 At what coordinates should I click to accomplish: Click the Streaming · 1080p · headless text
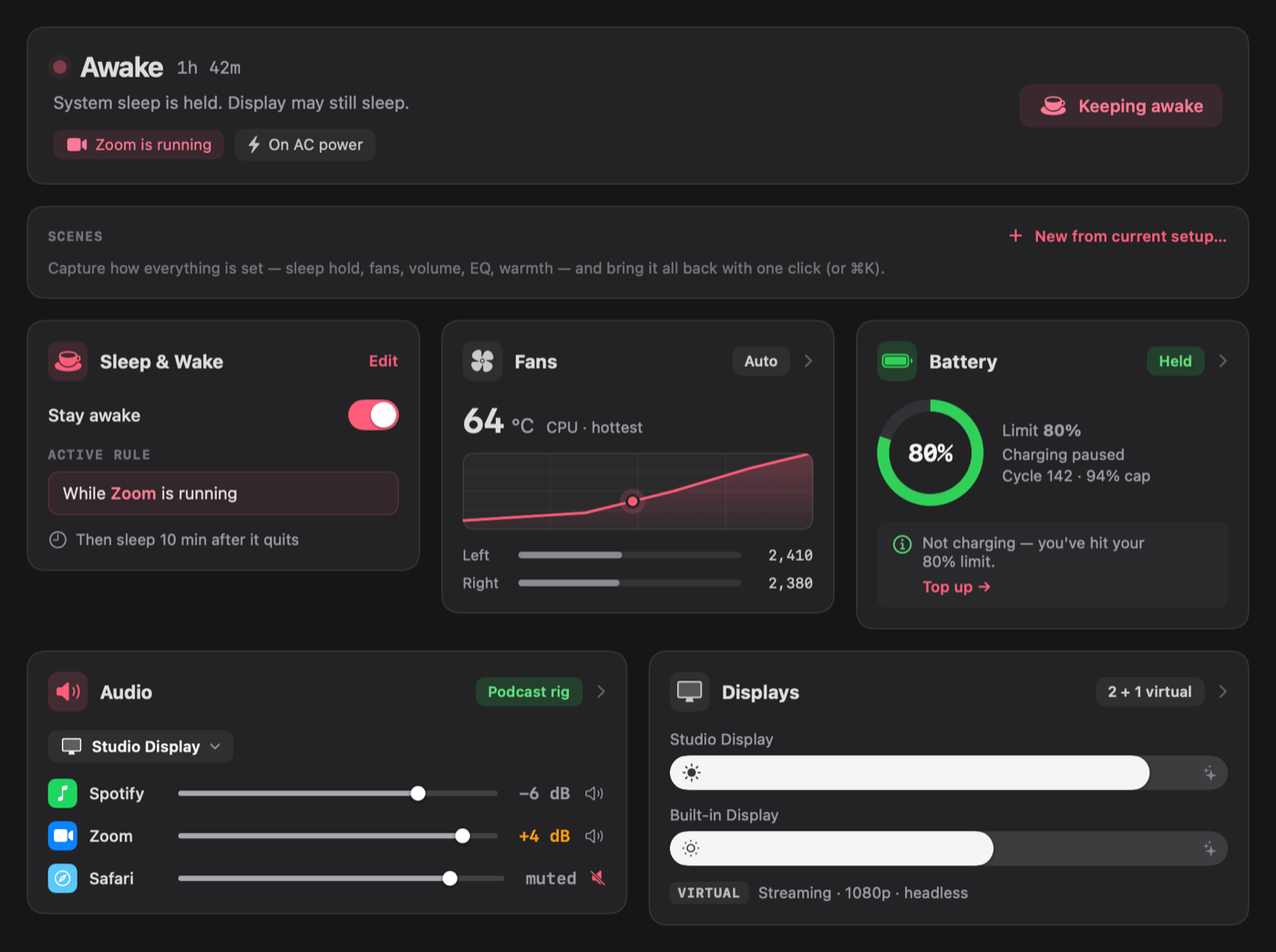tap(863, 893)
